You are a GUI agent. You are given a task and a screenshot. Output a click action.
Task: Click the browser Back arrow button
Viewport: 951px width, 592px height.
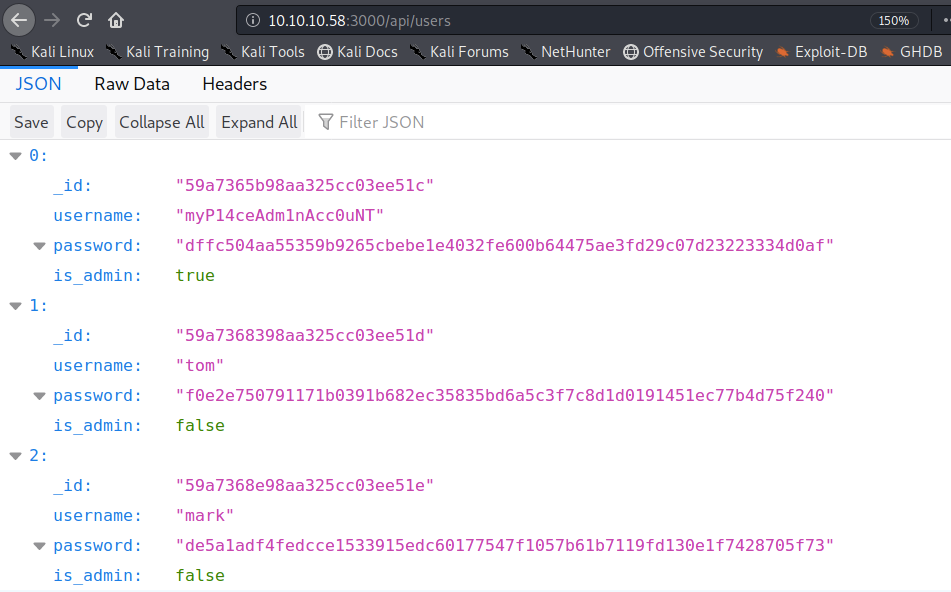coord(21,20)
